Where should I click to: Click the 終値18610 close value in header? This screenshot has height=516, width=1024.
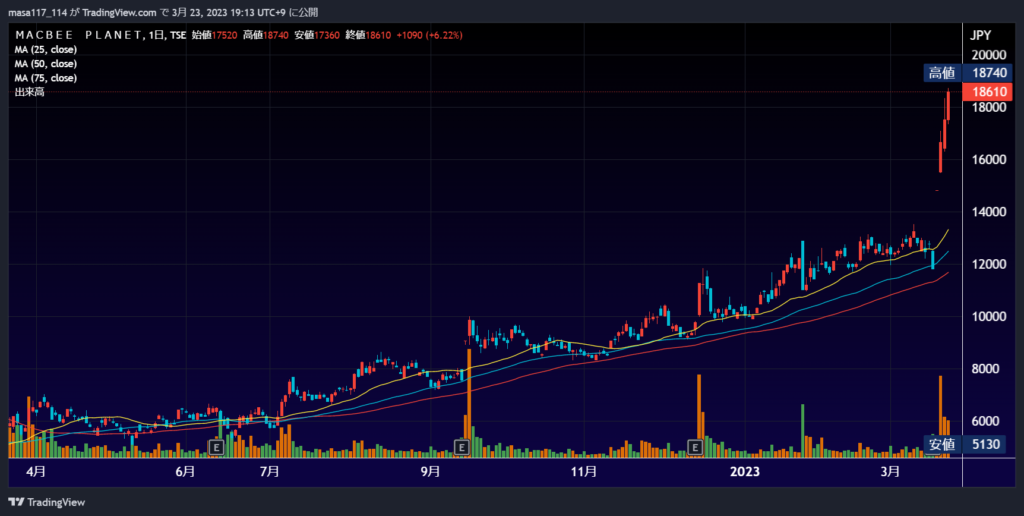[x=368, y=35]
